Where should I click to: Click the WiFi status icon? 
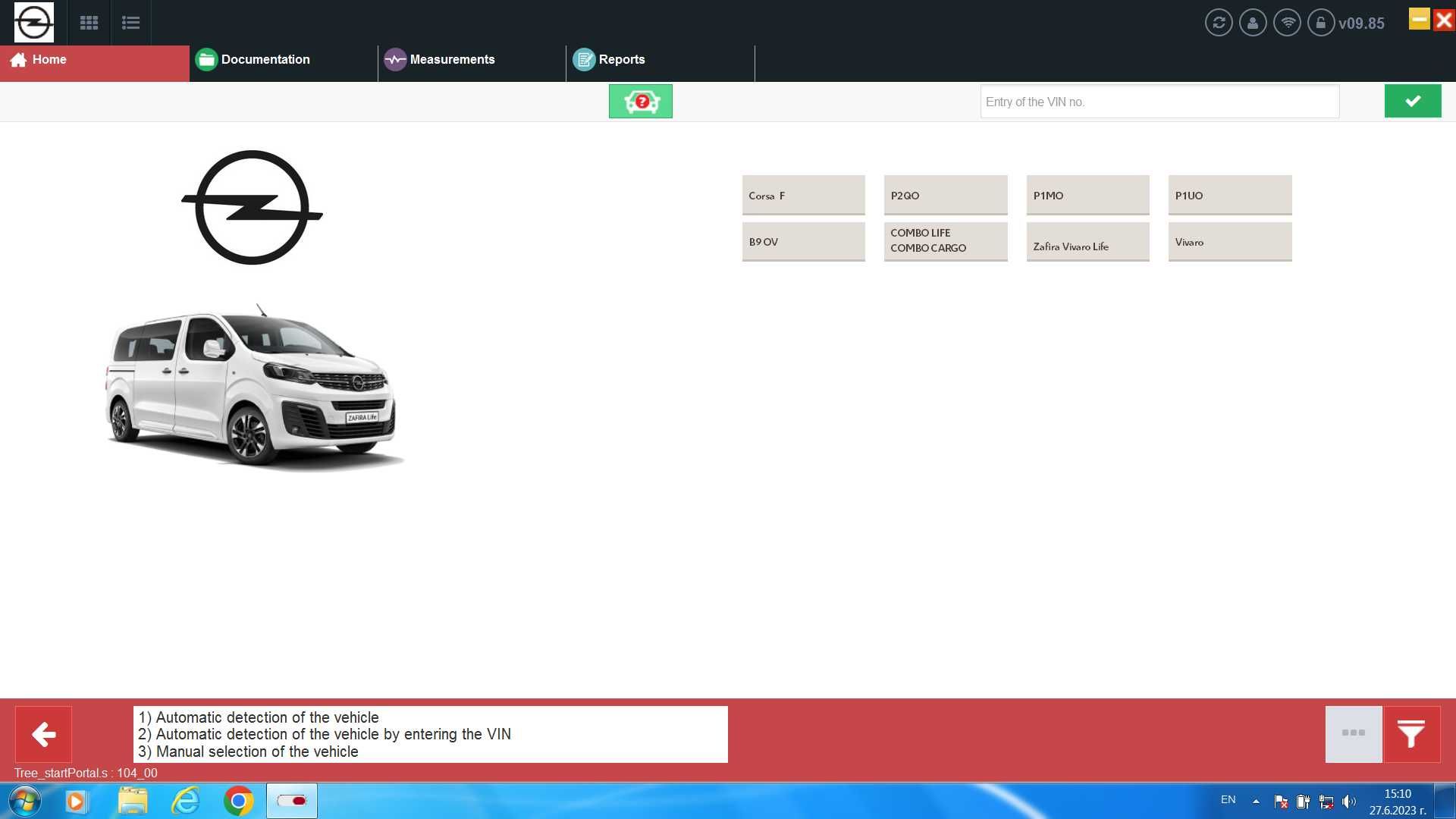pos(1287,22)
